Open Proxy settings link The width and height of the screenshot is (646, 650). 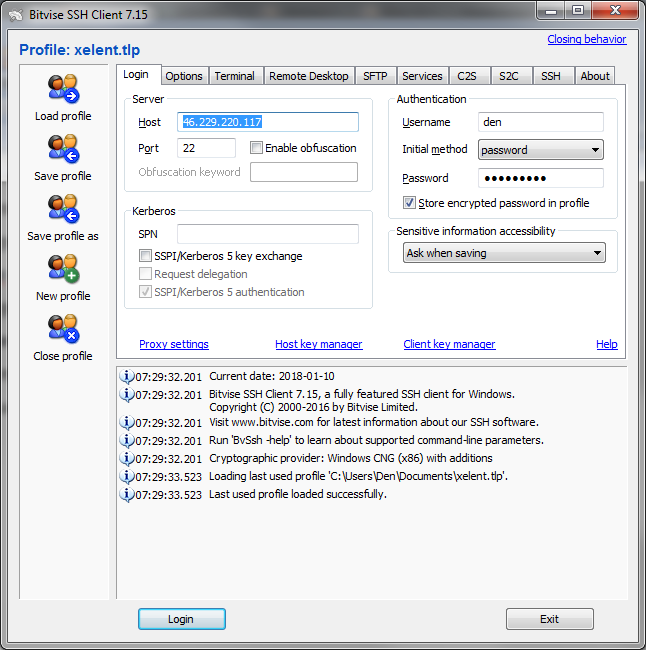pos(174,344)
